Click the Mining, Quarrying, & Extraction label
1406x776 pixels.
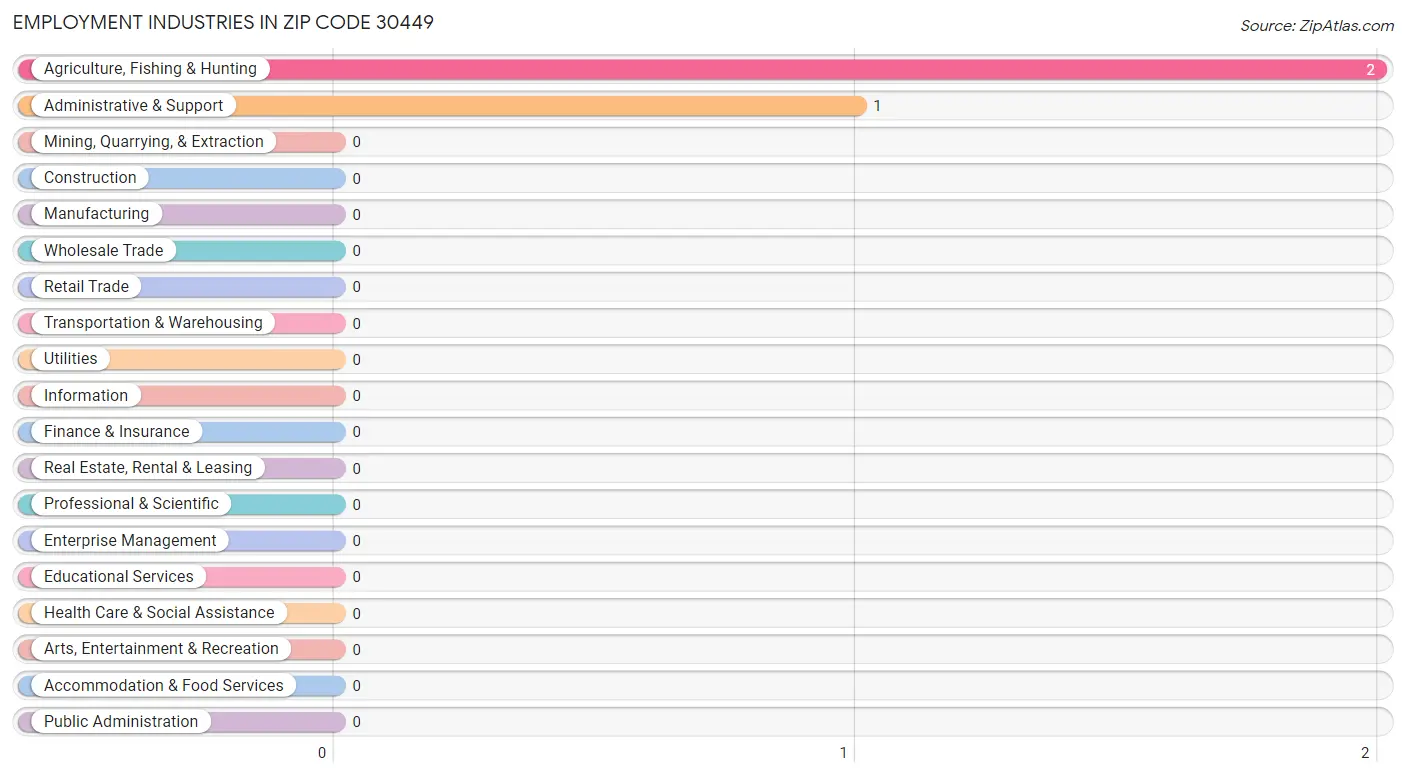pos(154,142)
